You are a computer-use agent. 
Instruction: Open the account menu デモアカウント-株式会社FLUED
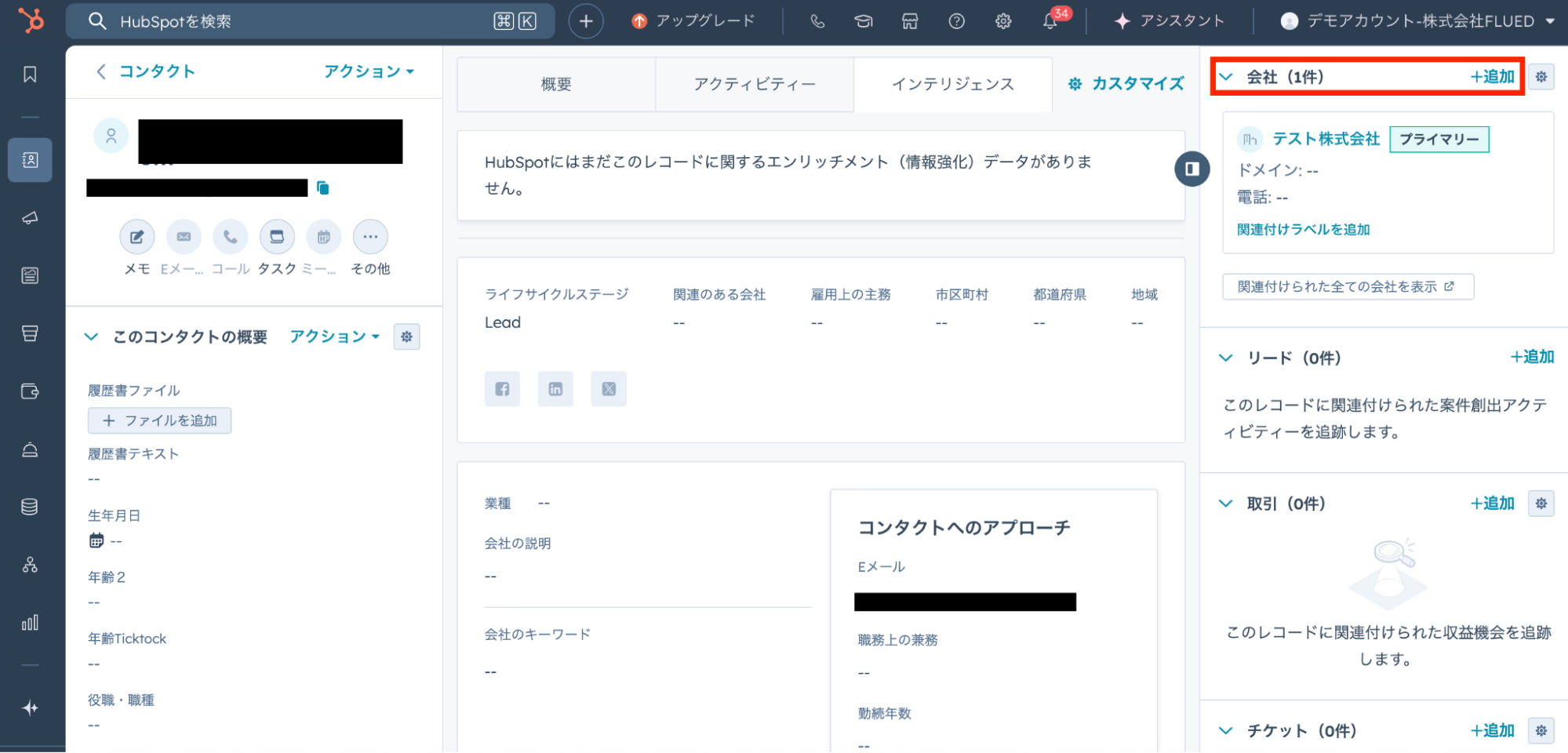pyautogui.click(x=1417, y=21)
